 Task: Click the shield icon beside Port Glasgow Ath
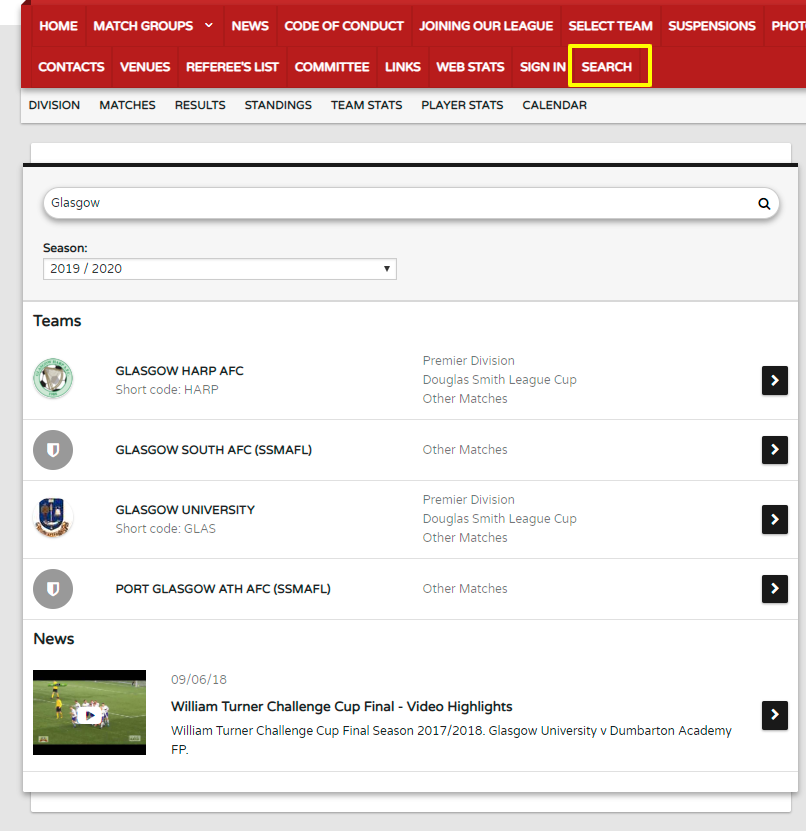click(x=53, y=589)
